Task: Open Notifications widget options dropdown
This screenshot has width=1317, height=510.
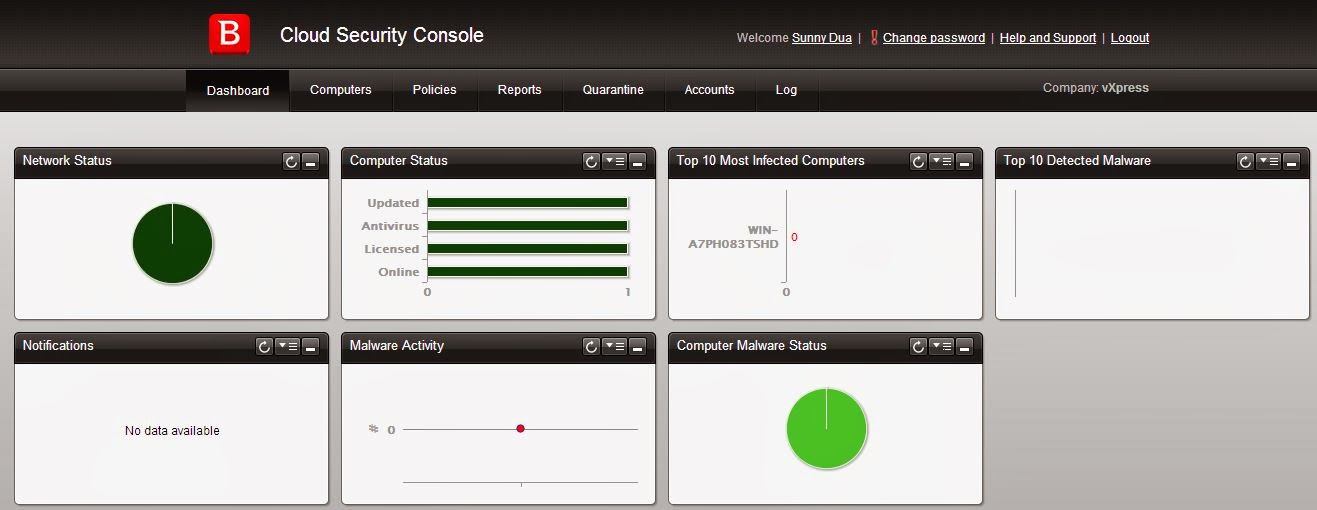Action: point(287,346)
